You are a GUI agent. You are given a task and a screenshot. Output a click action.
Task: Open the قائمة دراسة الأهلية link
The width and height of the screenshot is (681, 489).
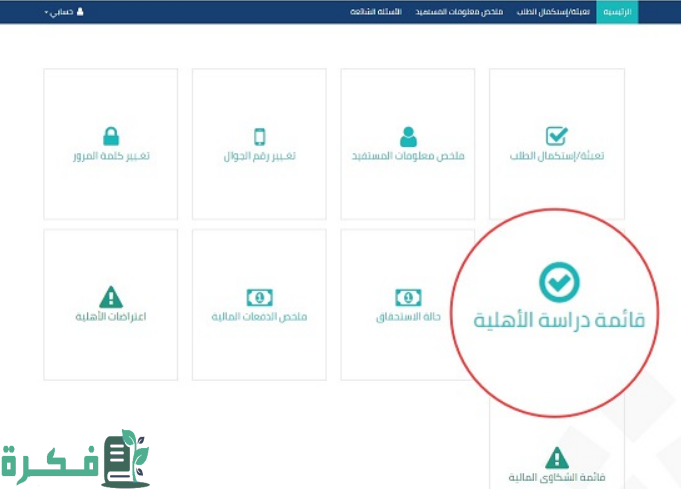[559, 320]
